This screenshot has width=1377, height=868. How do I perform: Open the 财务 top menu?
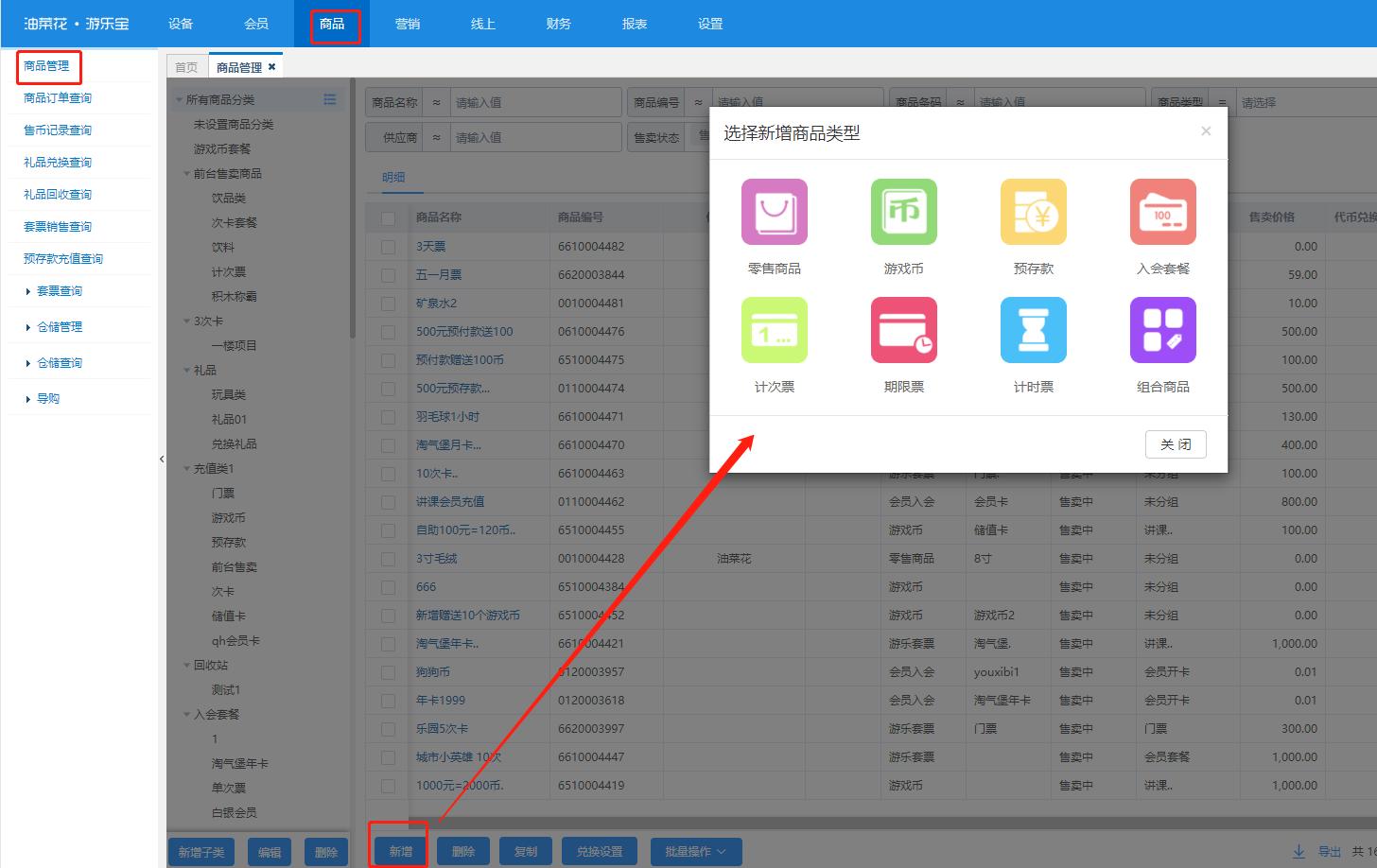pyautogui.click(x=559, y=24)
